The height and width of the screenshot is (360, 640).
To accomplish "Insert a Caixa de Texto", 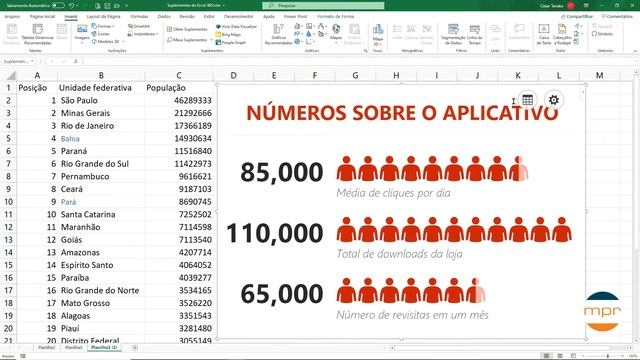I will pyautogui.click(x=544, y=34).
